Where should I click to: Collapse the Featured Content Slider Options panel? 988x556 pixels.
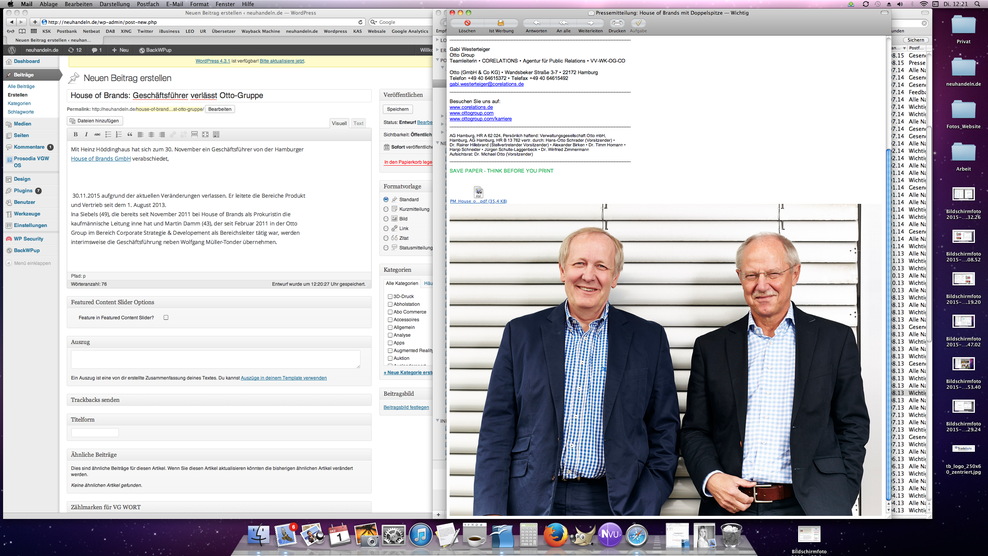tap(219, 302)
